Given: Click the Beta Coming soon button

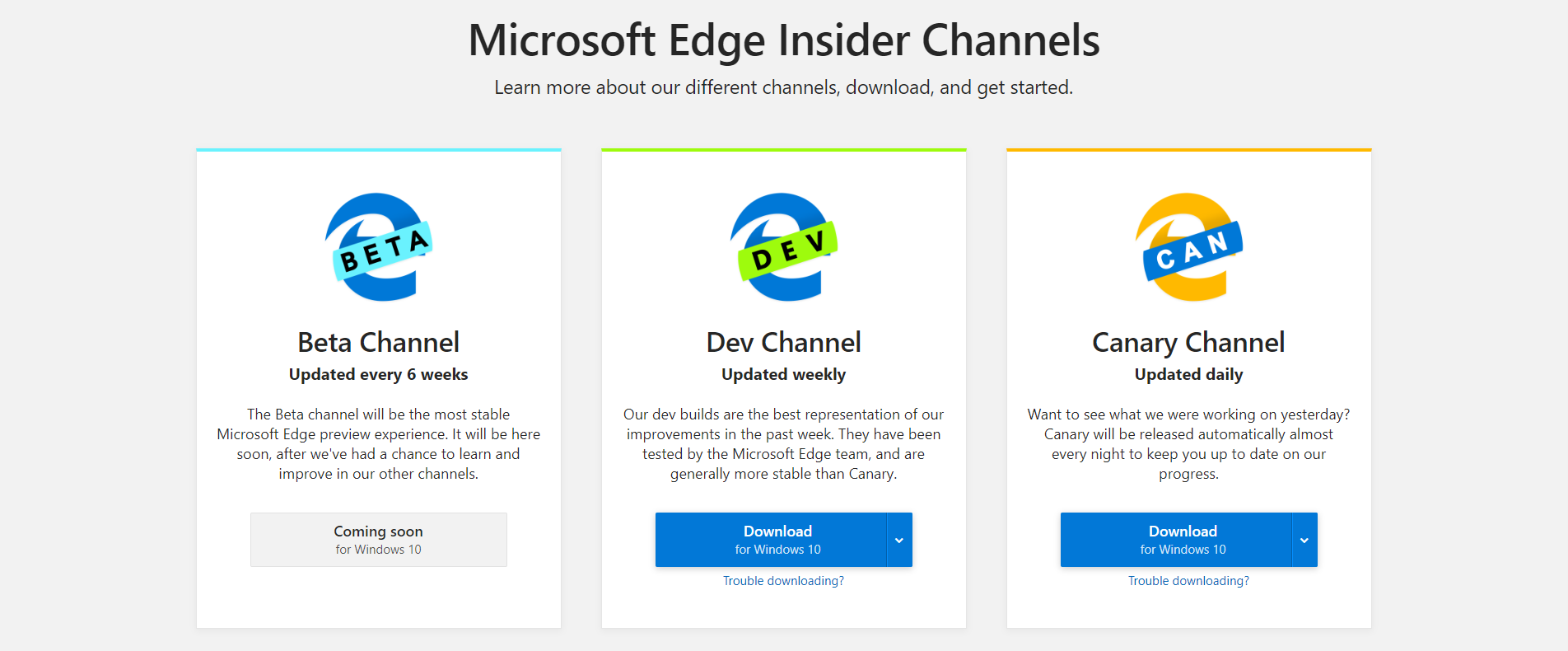Looking at the screenshot, I should pyautogui.click(x=379, y=540).
